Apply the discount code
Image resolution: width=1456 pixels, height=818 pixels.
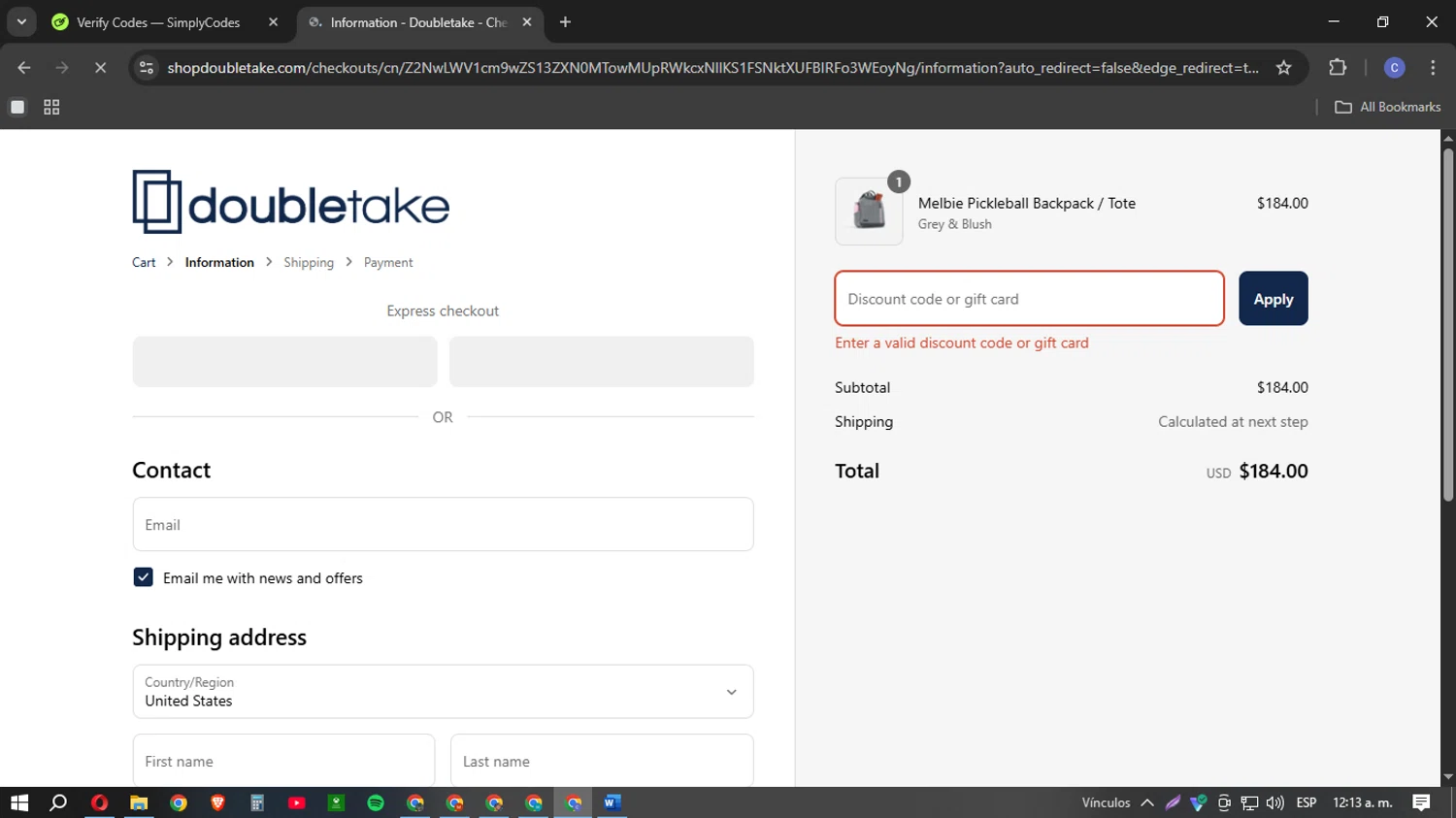pos(1273,299)
